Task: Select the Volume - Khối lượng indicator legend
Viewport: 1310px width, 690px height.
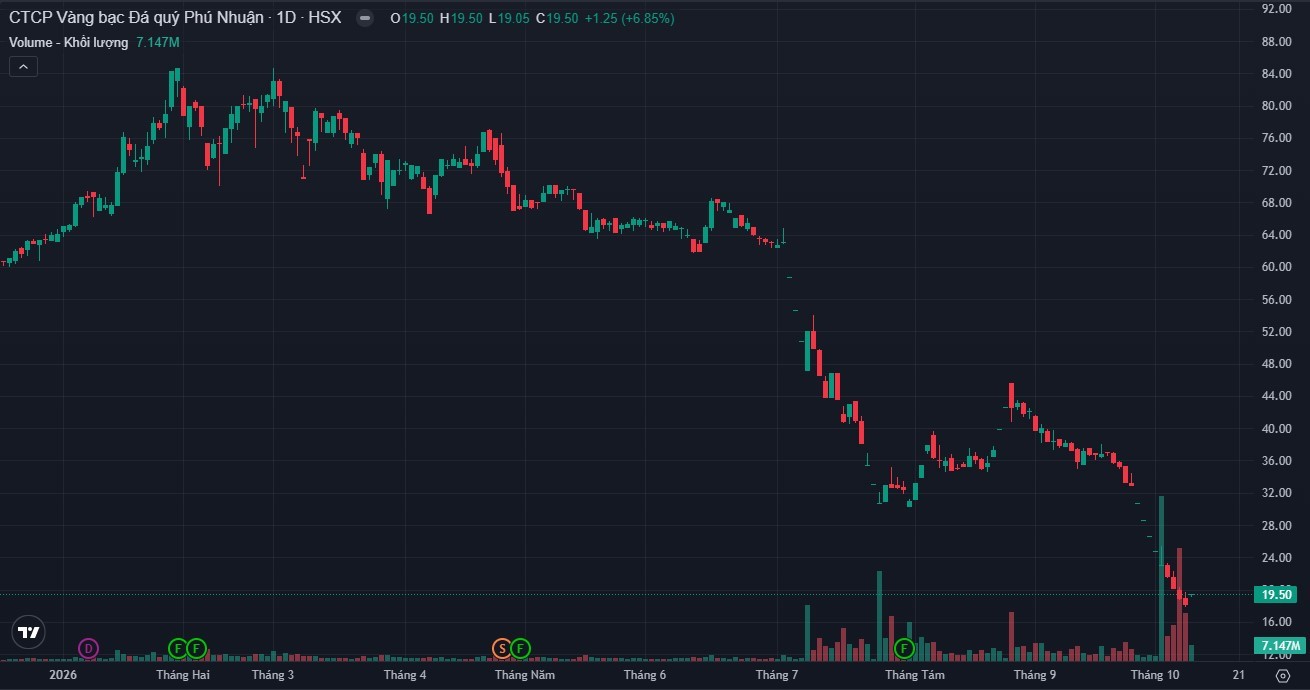Action: (x=69, y=42)
